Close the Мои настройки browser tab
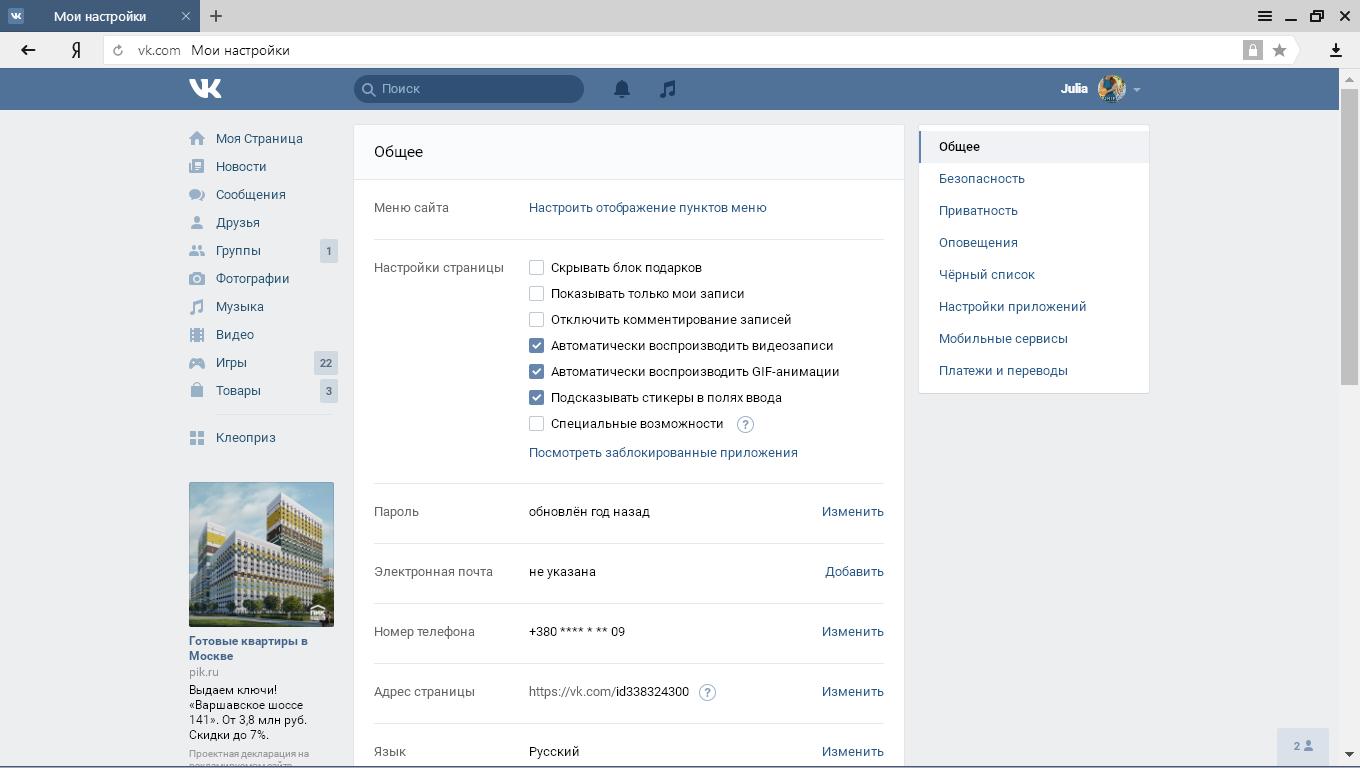Screen dimensions: 1360x768 click(187, 16)
